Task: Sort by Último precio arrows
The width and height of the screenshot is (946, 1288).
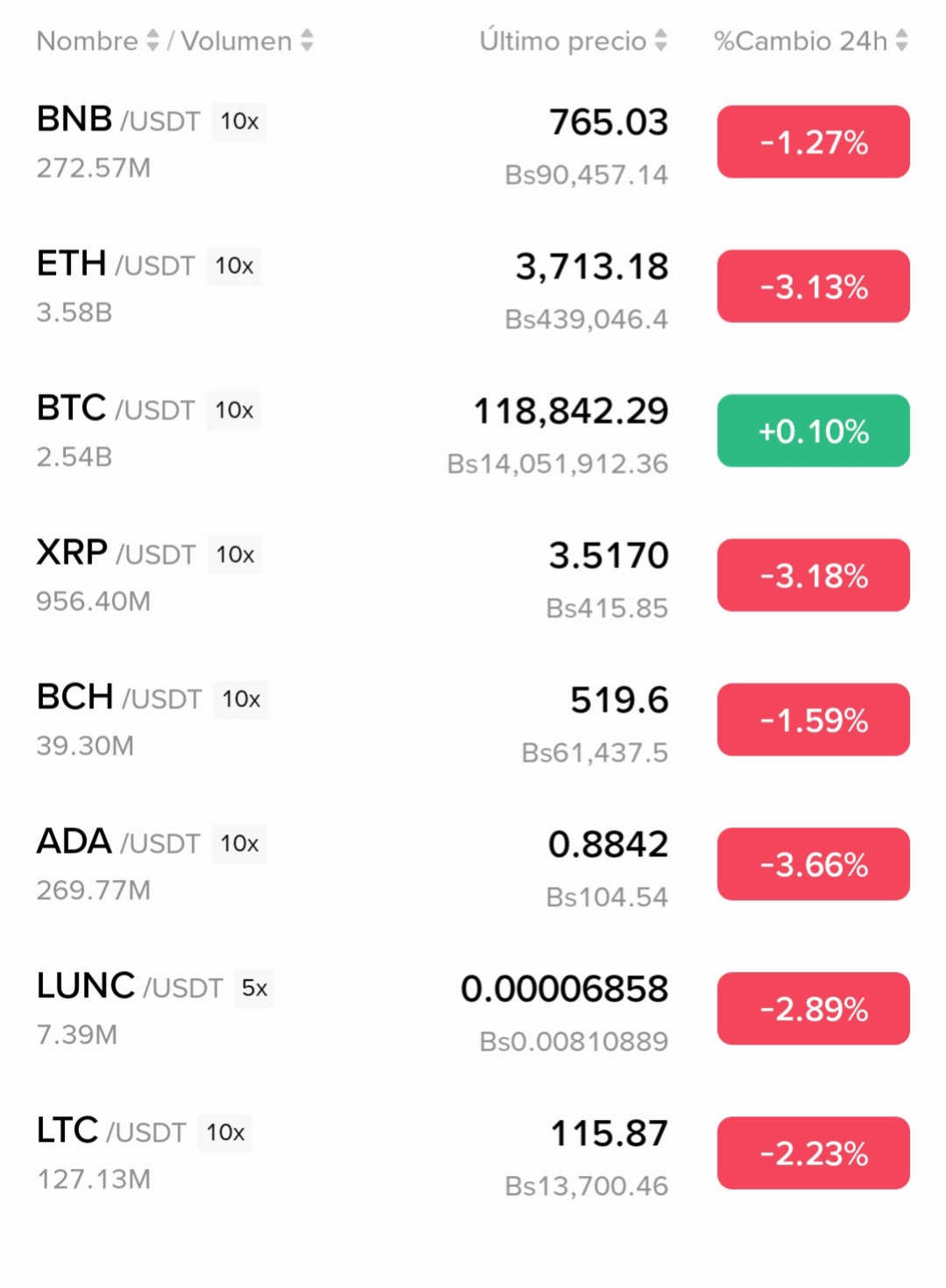Action: click(660, 40)
